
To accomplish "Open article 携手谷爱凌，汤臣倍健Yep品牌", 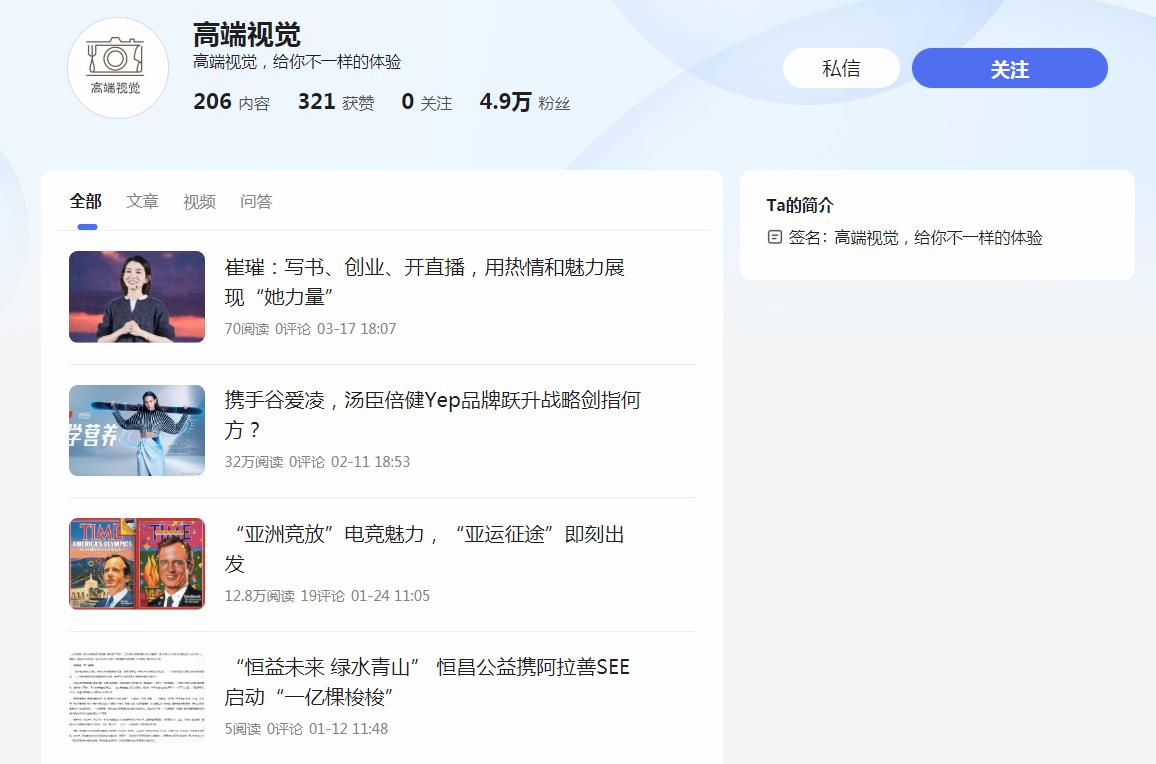I will coord(433,415).
